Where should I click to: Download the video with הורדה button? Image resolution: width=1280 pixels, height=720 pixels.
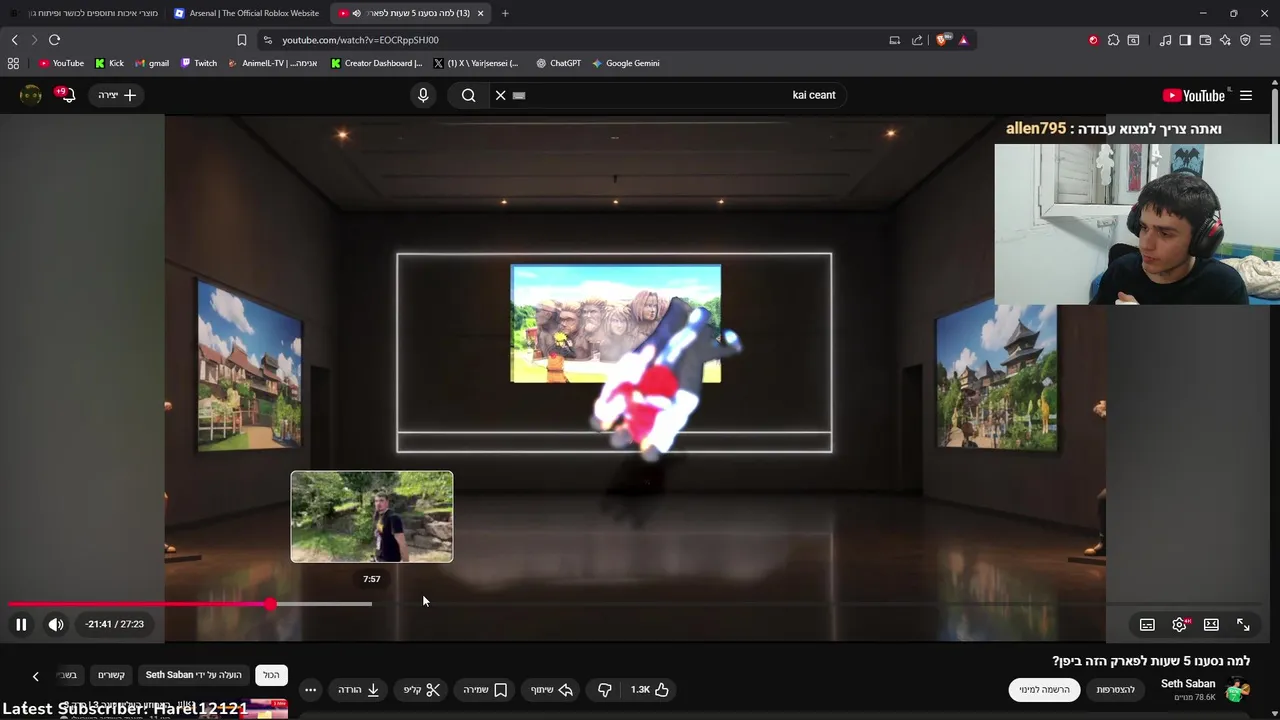click(x=359, y=689)
